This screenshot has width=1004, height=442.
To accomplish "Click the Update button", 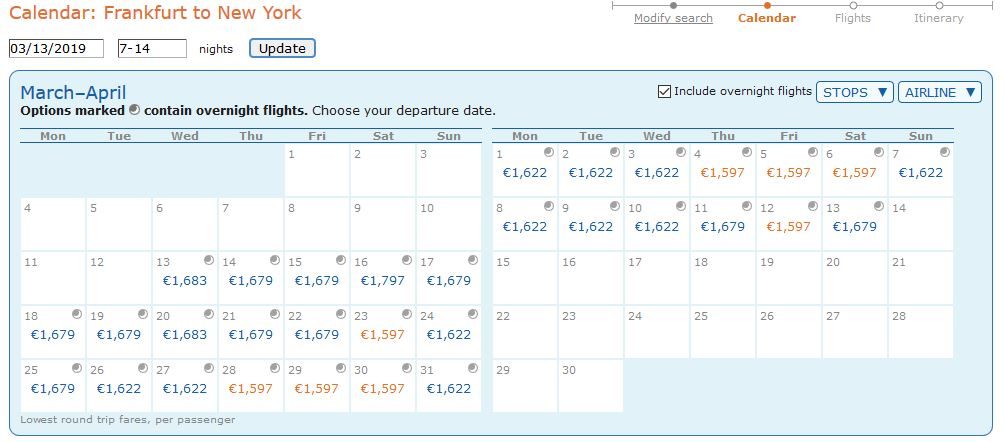I will [282, 49].
